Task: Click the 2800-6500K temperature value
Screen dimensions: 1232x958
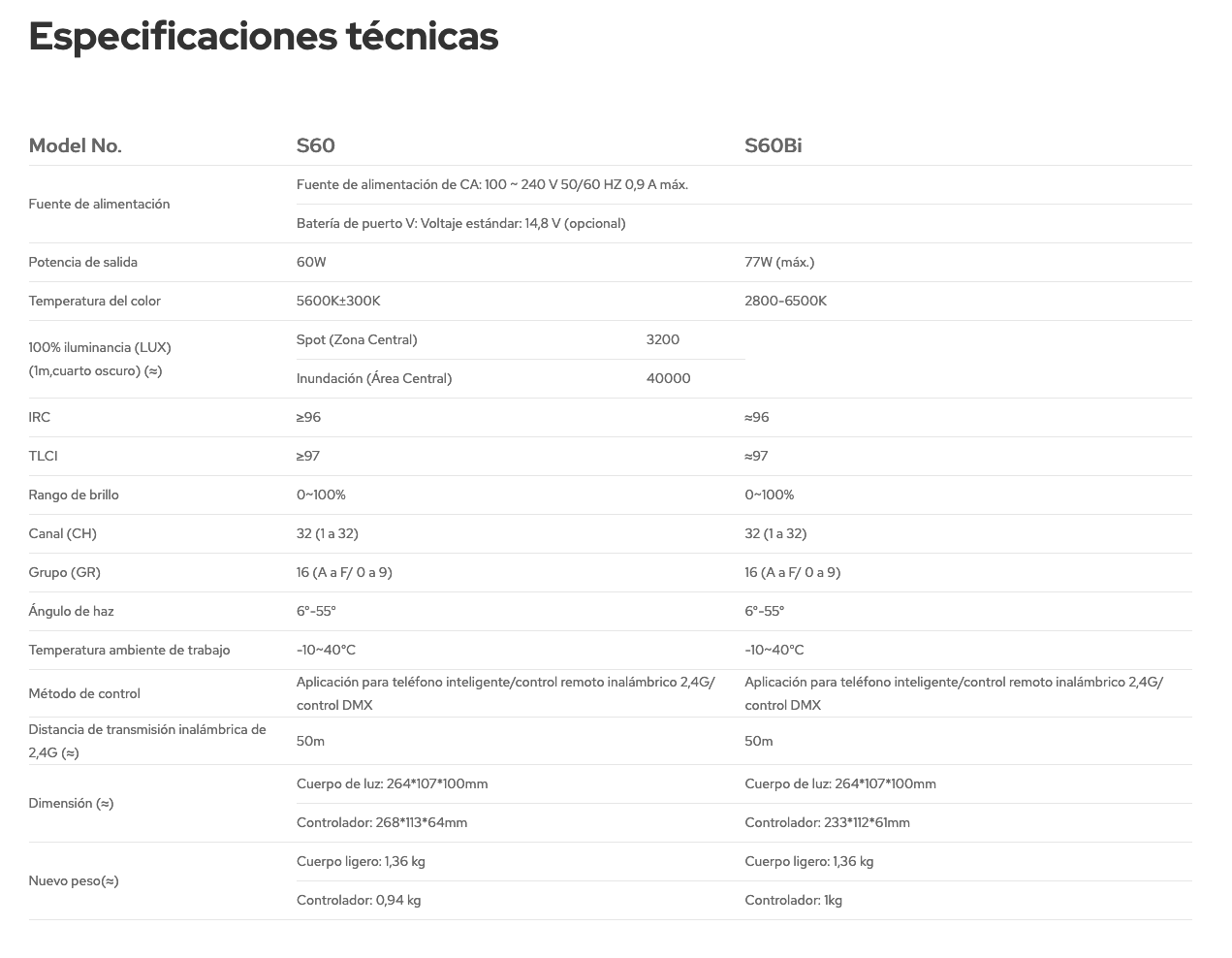Action: [785, 301]
